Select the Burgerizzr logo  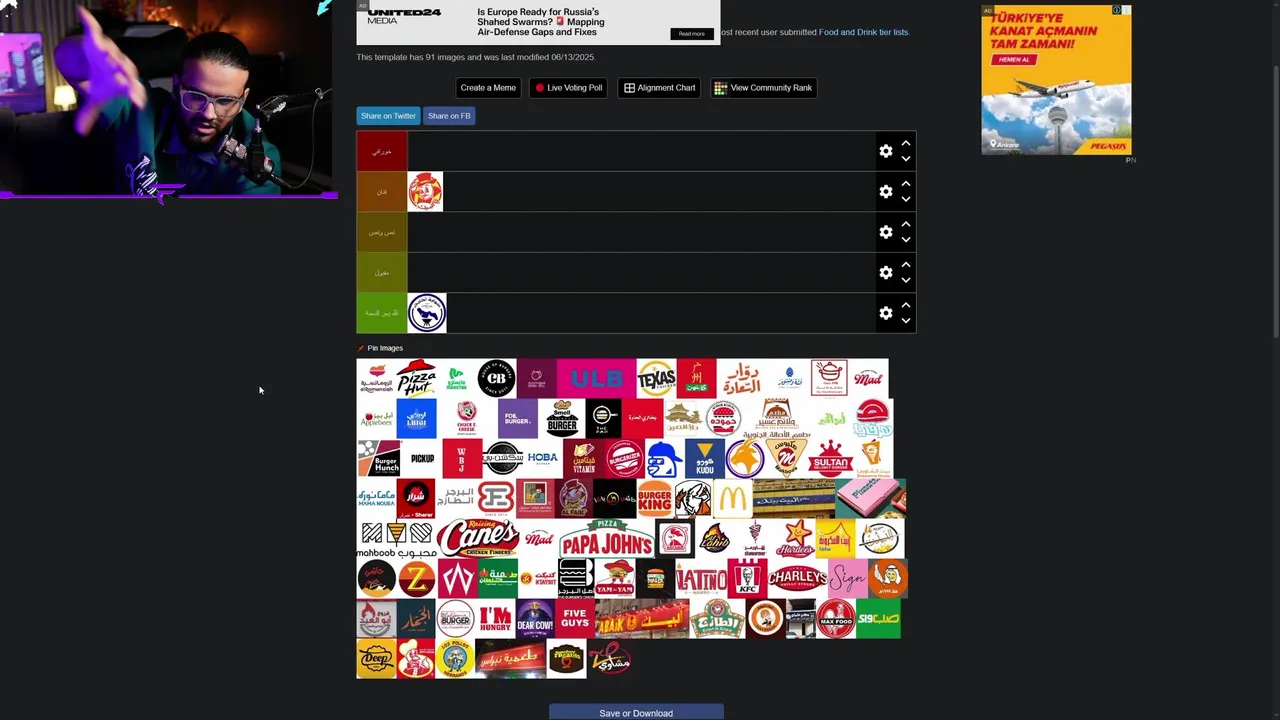click(x=624, y=459)
